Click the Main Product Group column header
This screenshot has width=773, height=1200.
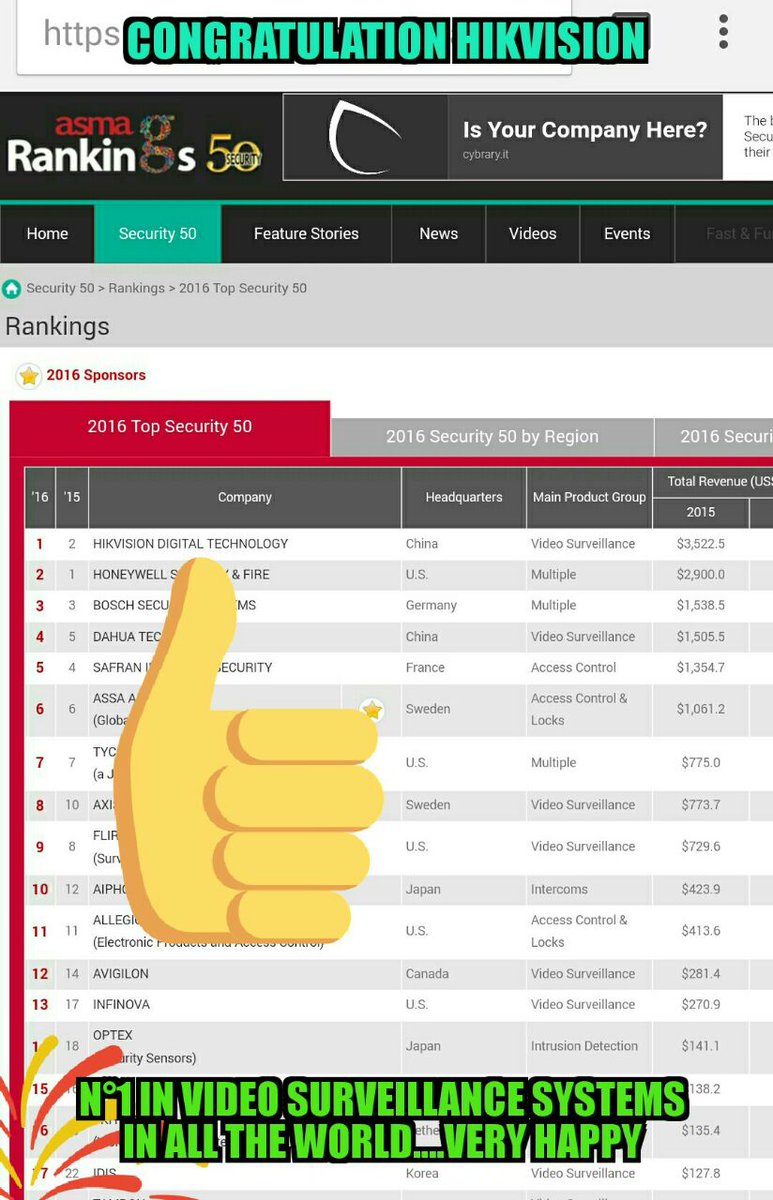pyautogui.click(x=589, y=497)
